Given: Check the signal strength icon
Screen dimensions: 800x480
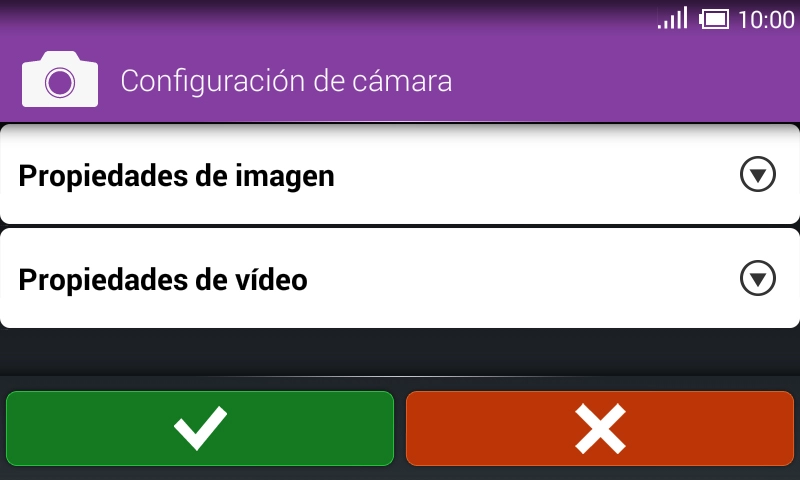Looking at the screenshot, I should pos(672,18).
